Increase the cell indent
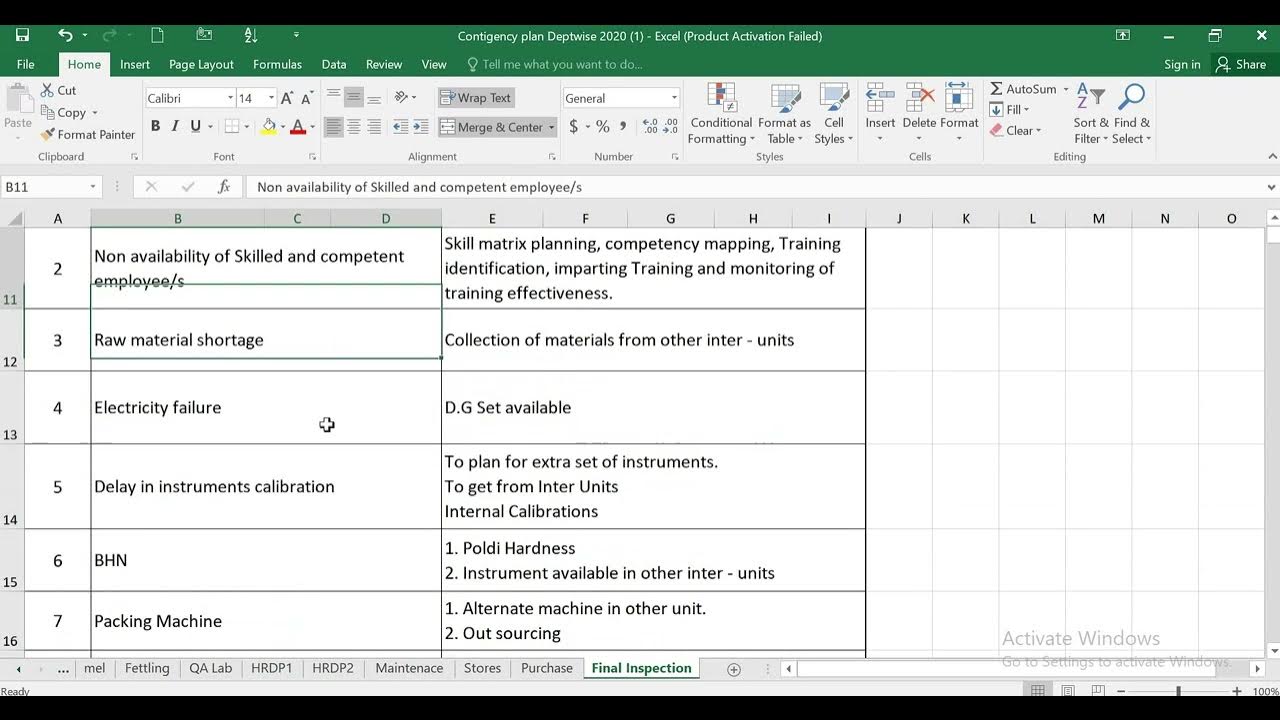 [420, 127]
